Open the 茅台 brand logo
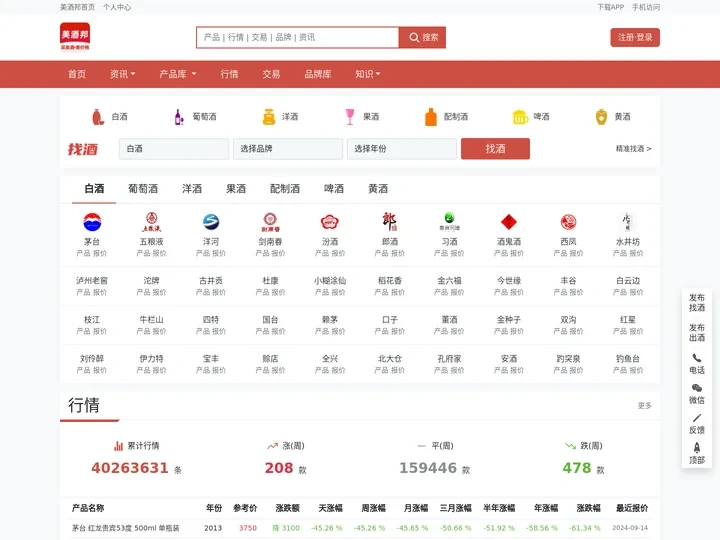The image size is (720, 540). coord(92,222)
